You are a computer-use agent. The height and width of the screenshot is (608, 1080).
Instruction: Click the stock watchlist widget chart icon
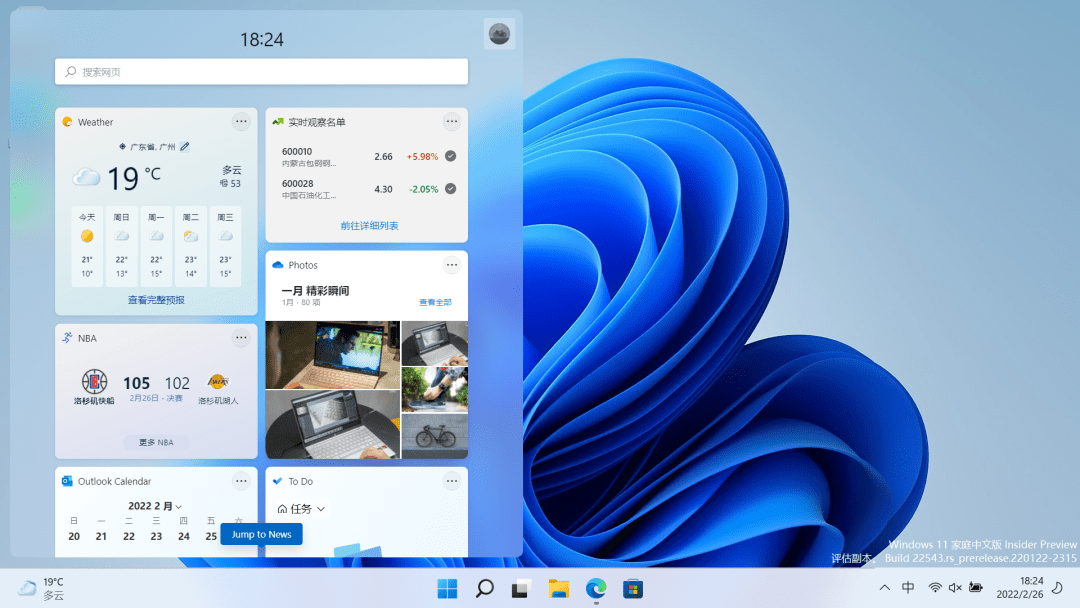(x=277, y=121)
